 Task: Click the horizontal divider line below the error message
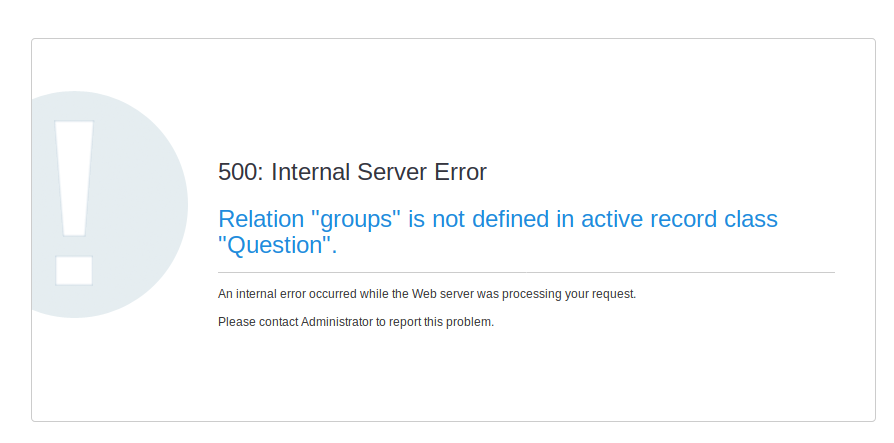pyautogui.click(x=526, y=272)
